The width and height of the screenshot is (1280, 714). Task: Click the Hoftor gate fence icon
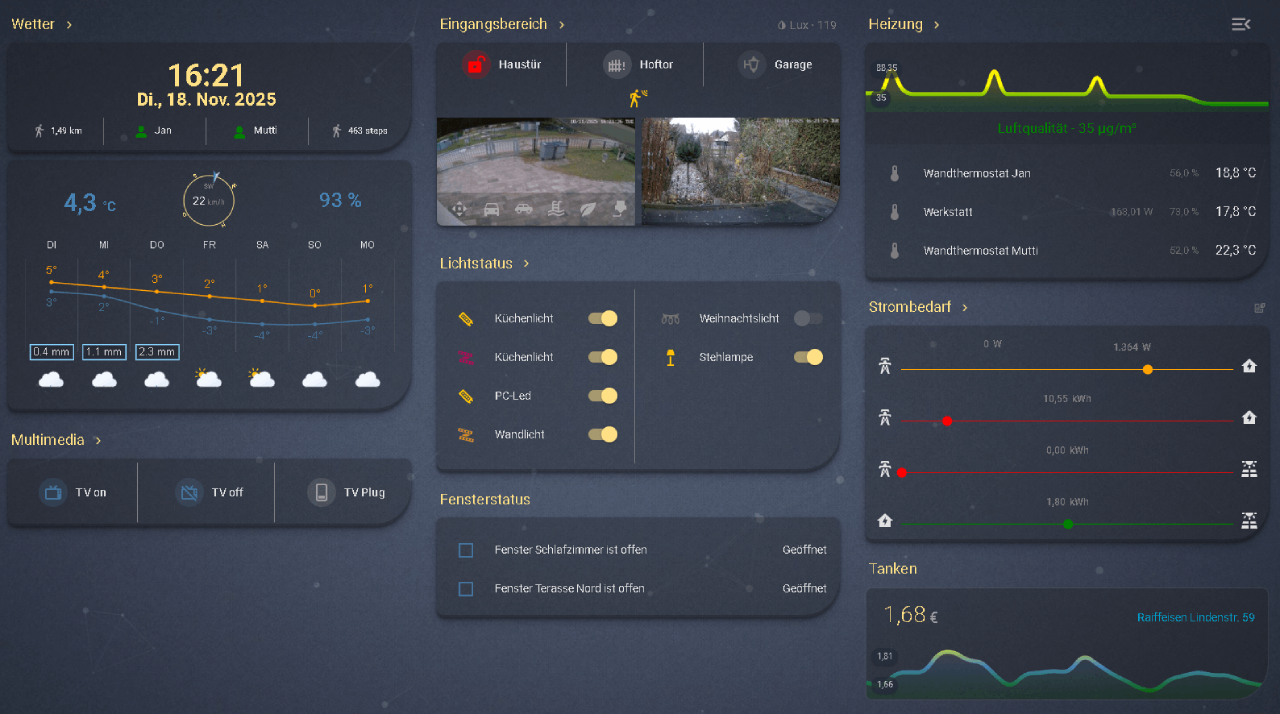[x=618, y=65]
